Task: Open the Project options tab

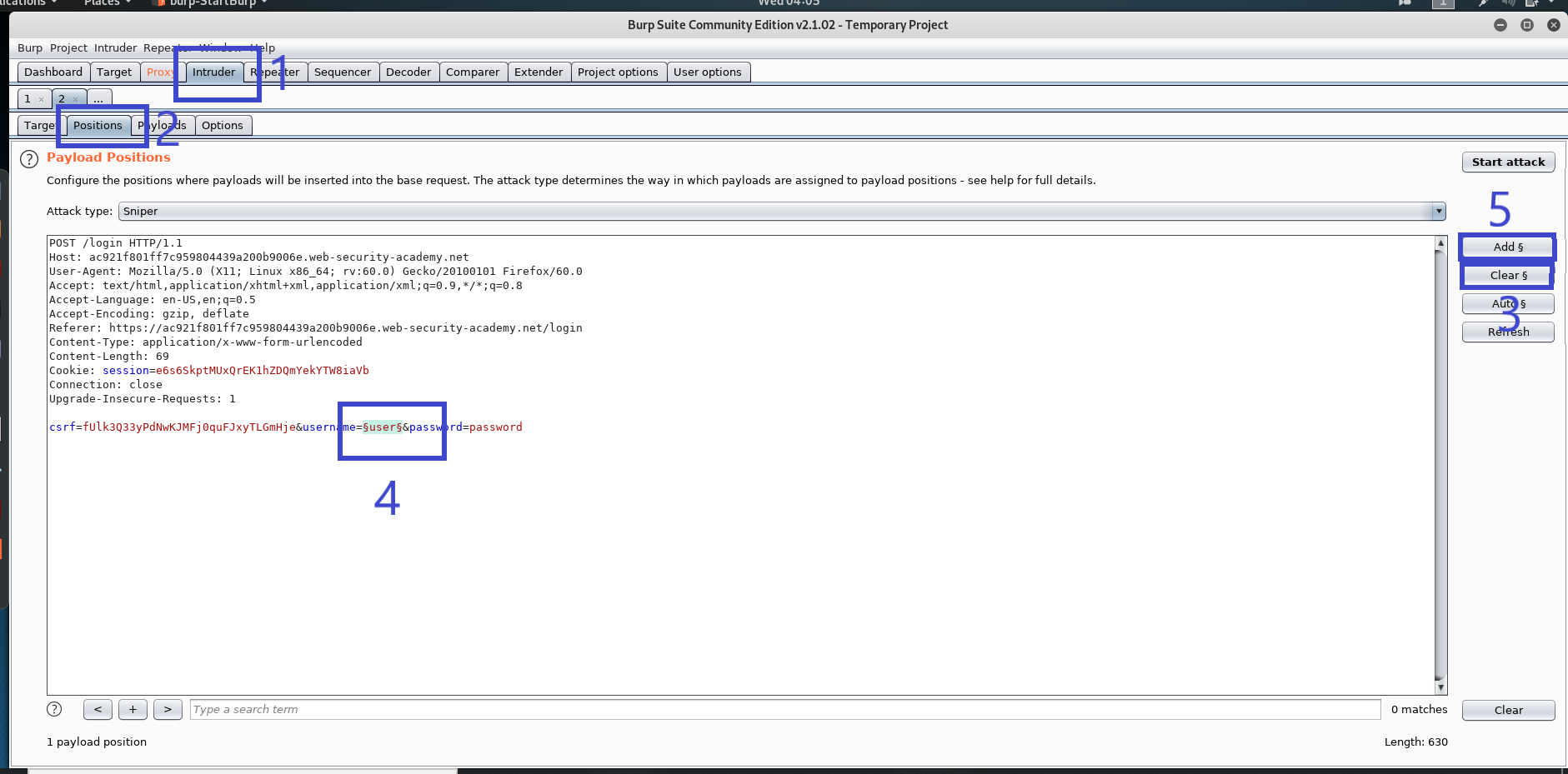Action: point(618,72)
